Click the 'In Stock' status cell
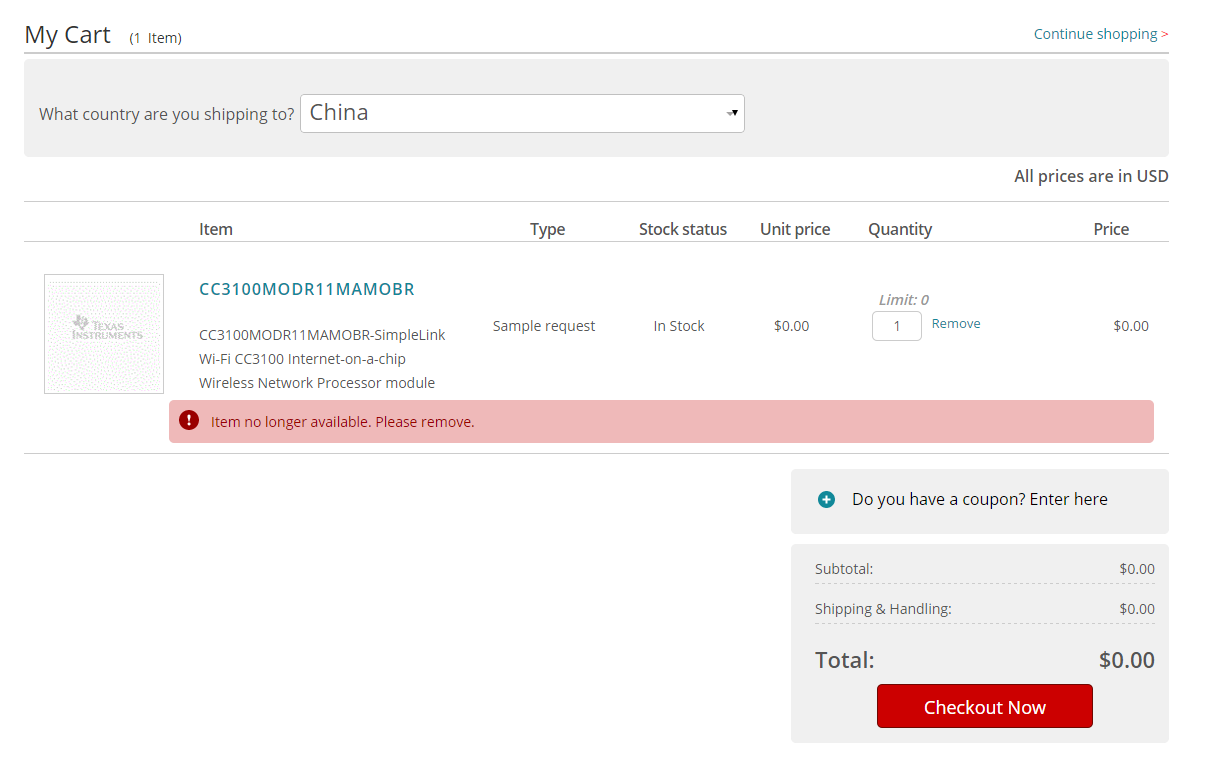This screenshot has height=764, width=1223. (x=679, y=326)
